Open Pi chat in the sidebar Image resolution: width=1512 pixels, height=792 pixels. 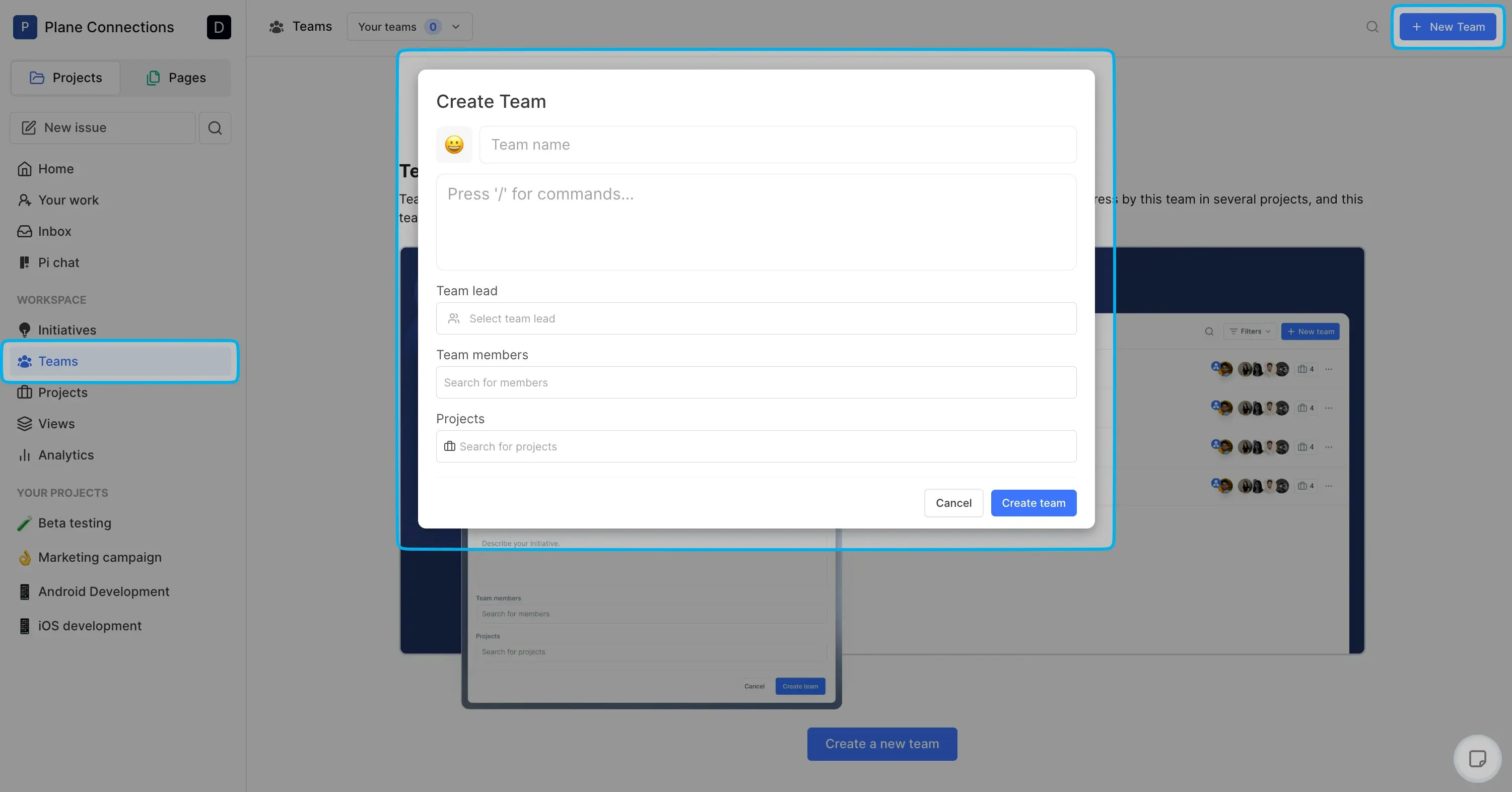point(58,262)
